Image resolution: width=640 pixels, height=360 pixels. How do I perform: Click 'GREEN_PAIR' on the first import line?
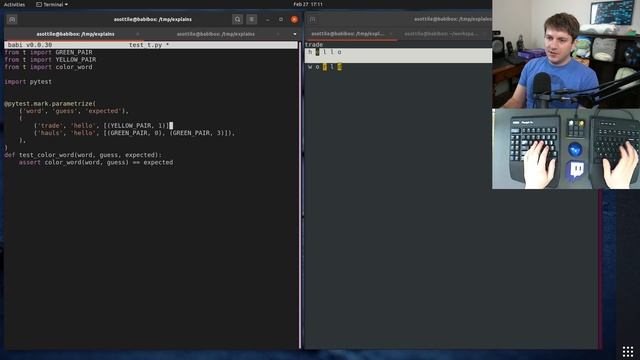[74, 52]
